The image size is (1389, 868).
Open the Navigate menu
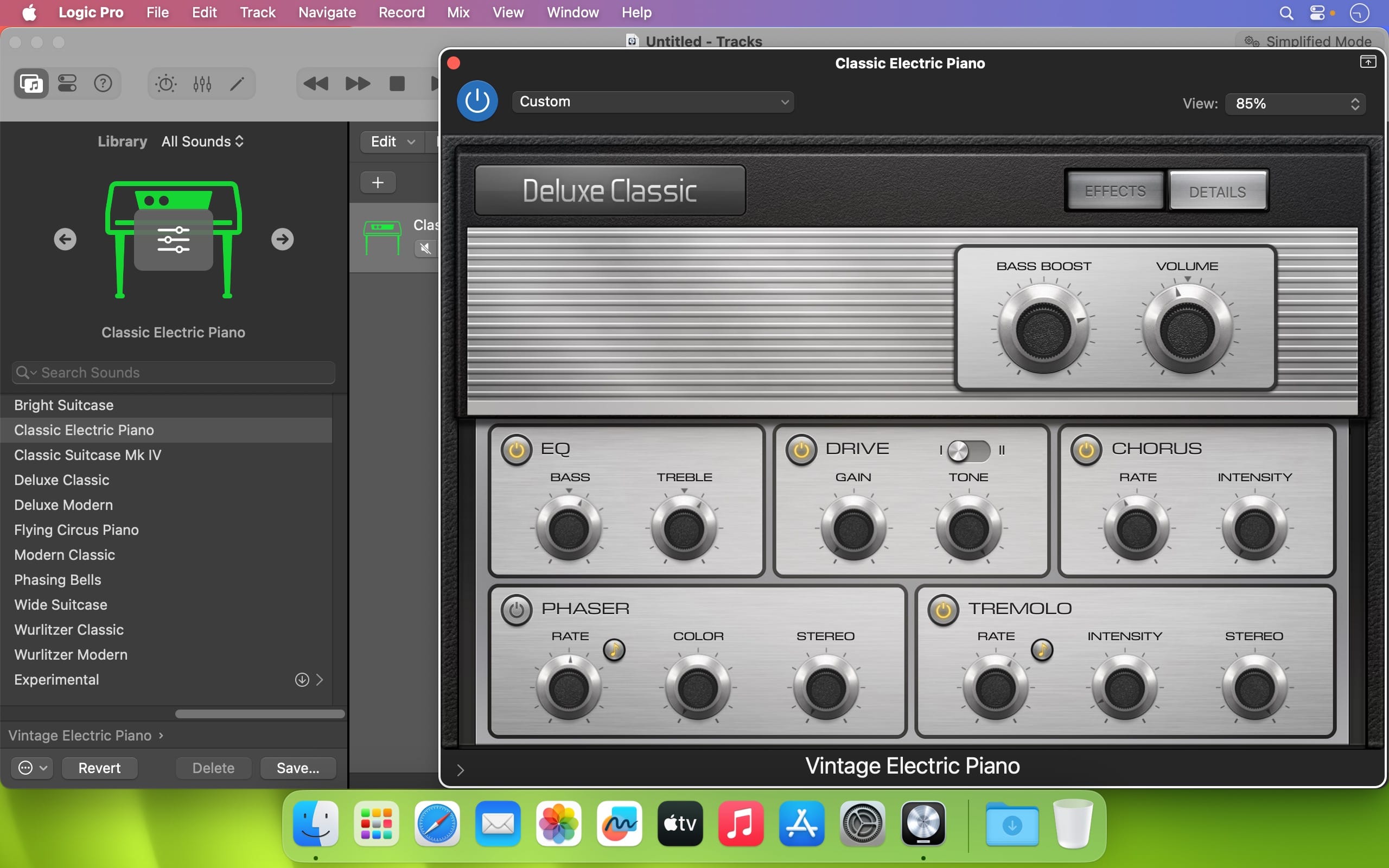pos(327,12)
